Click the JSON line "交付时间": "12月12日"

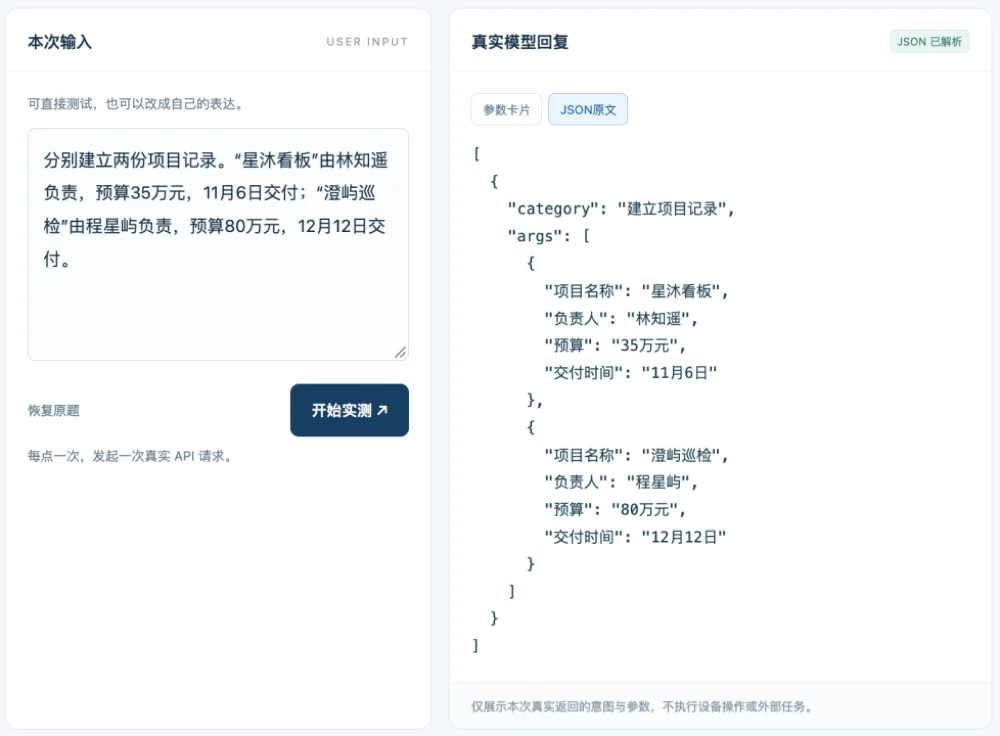click(635, 537)
